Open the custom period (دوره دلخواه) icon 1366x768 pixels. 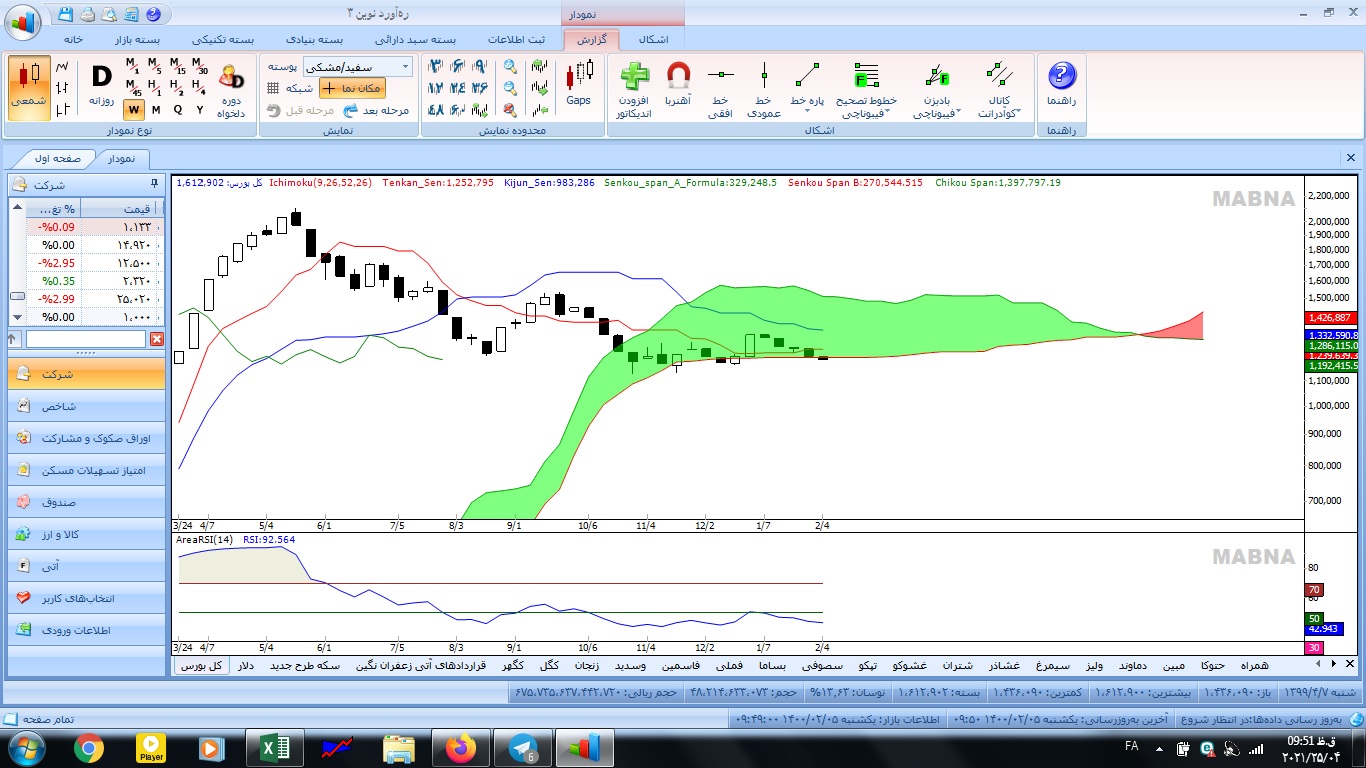[x=231, y=90]
